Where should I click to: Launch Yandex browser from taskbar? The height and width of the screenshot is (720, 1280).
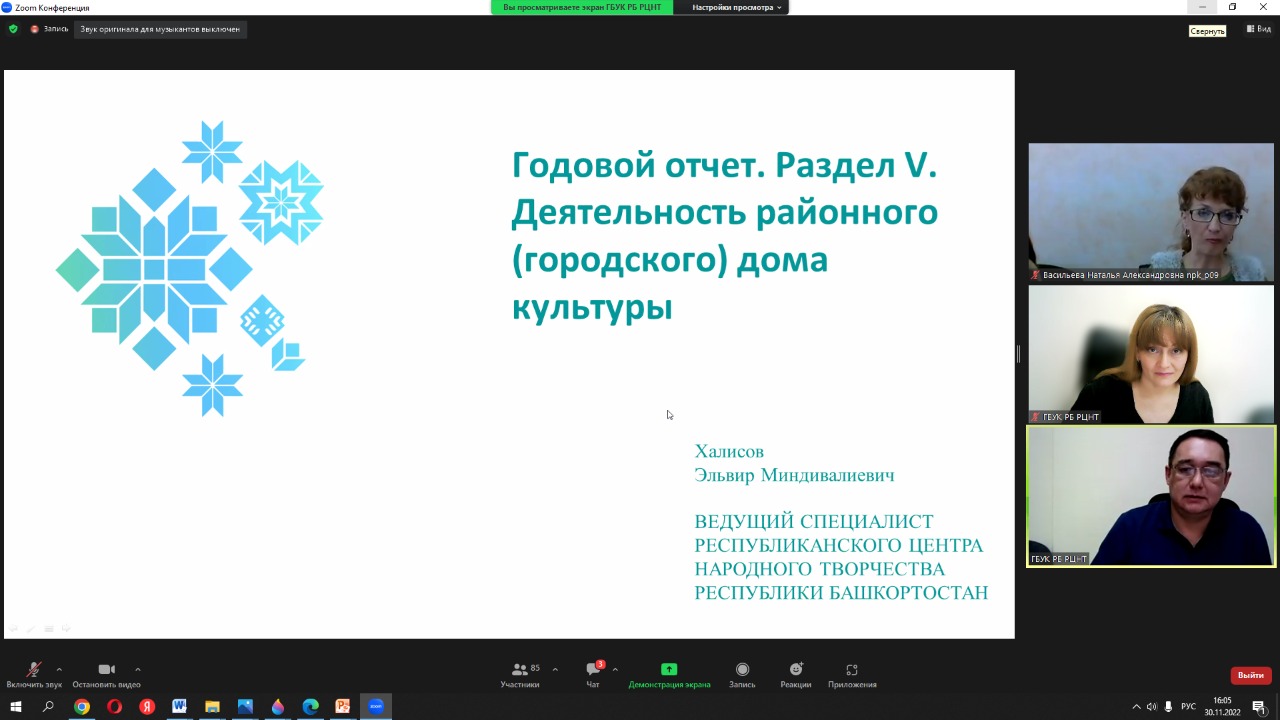tap(147, 707)
